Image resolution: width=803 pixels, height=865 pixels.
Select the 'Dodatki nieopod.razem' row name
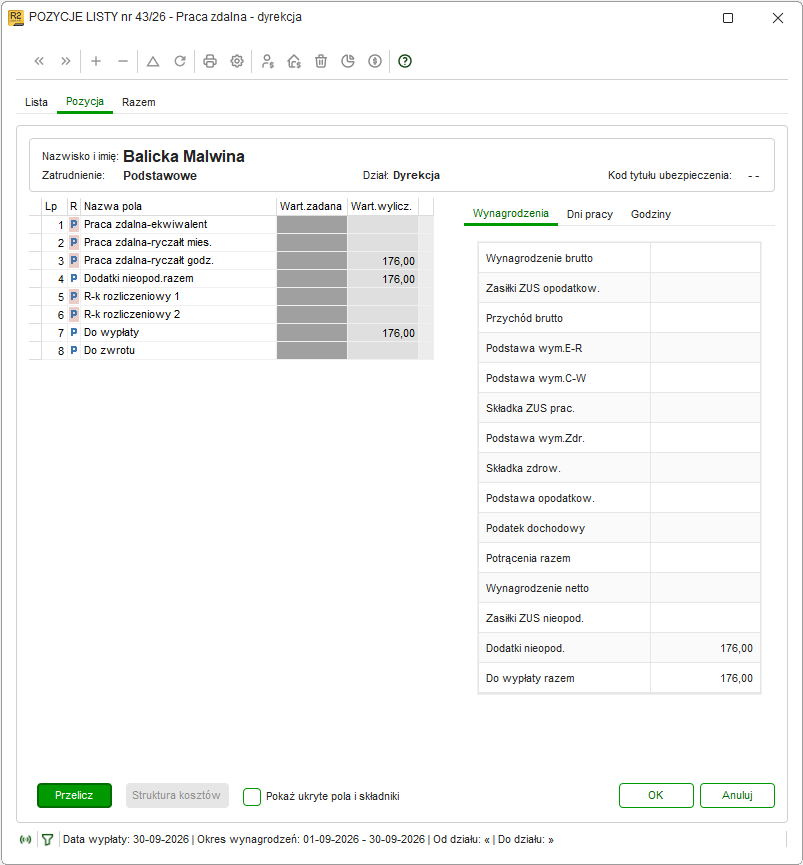(138, 279)
